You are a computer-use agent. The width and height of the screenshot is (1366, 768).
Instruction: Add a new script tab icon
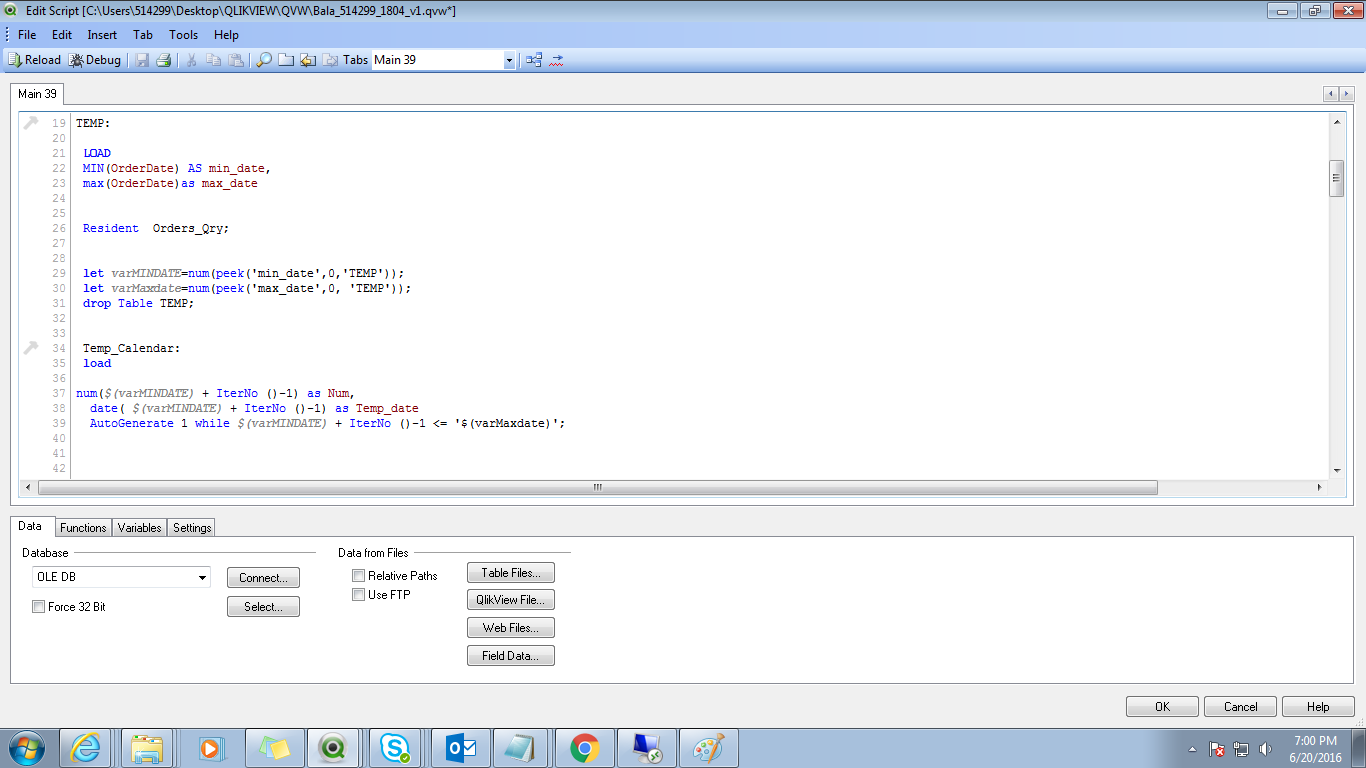click(x=286, y=60)
